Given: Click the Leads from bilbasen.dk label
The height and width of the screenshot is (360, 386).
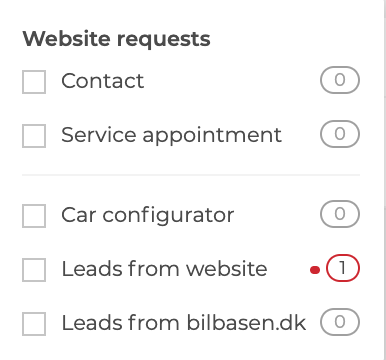Looking at the screenshot, I should click(x=184, y=323).
